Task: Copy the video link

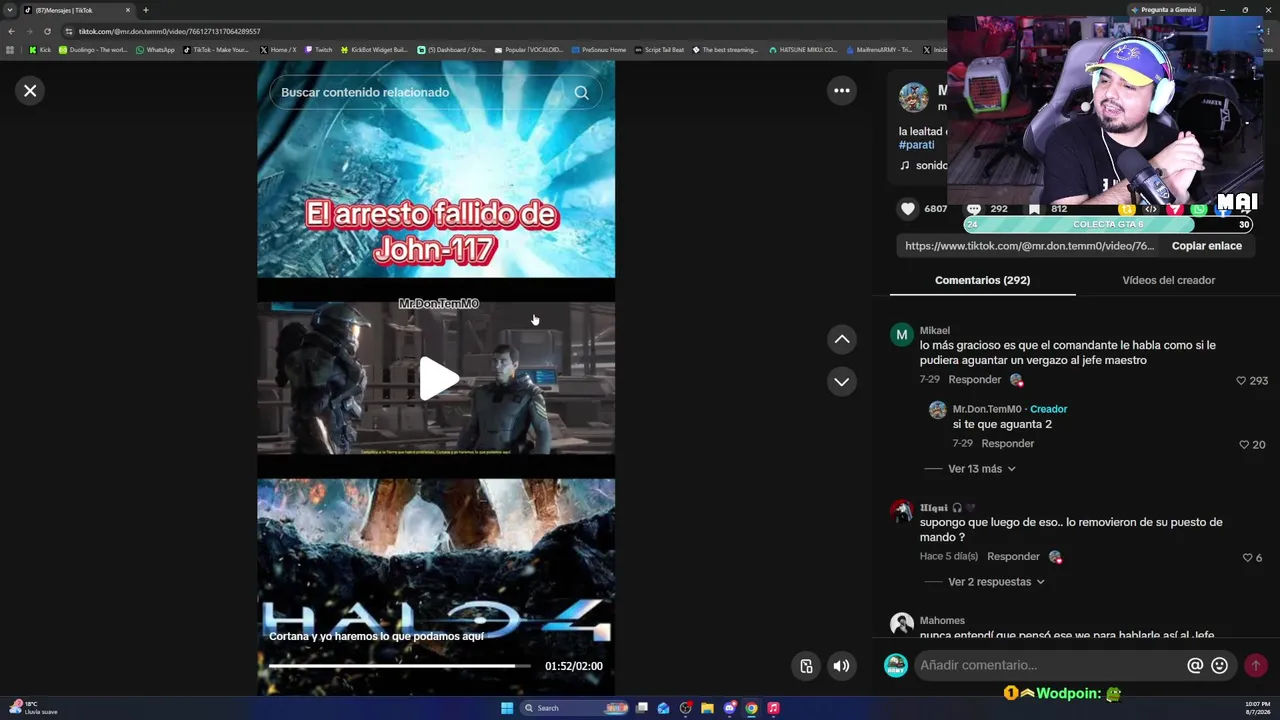Action: pos(1206,246)
